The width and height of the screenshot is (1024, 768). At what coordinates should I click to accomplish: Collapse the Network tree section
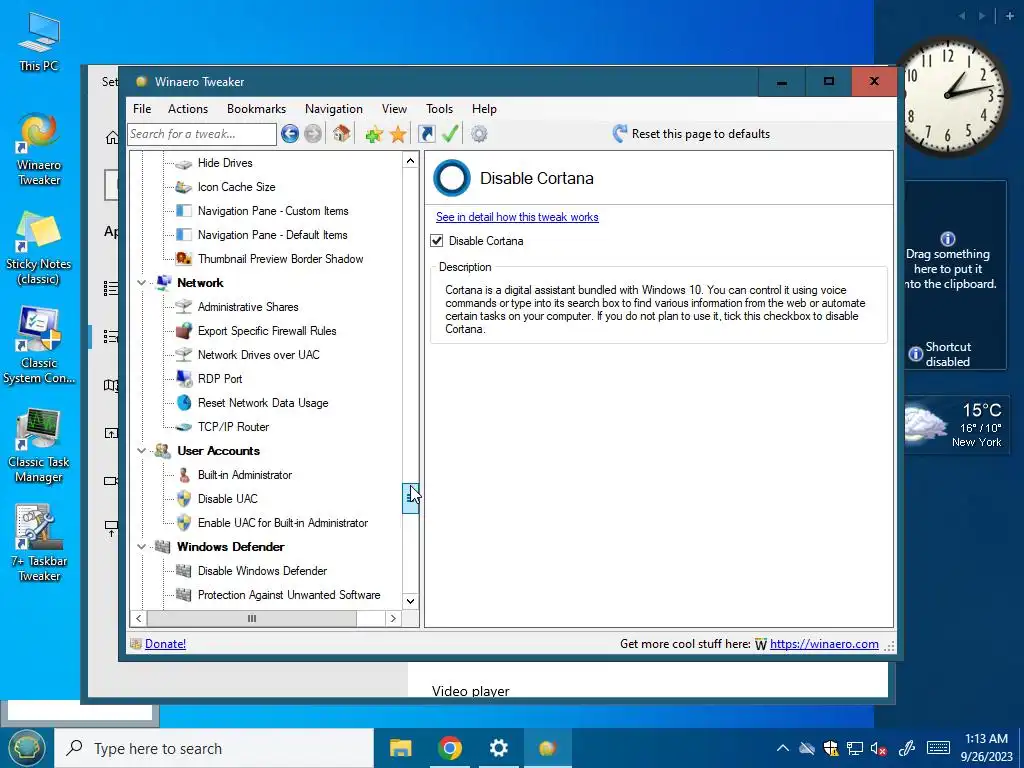(x=141, y=283)
